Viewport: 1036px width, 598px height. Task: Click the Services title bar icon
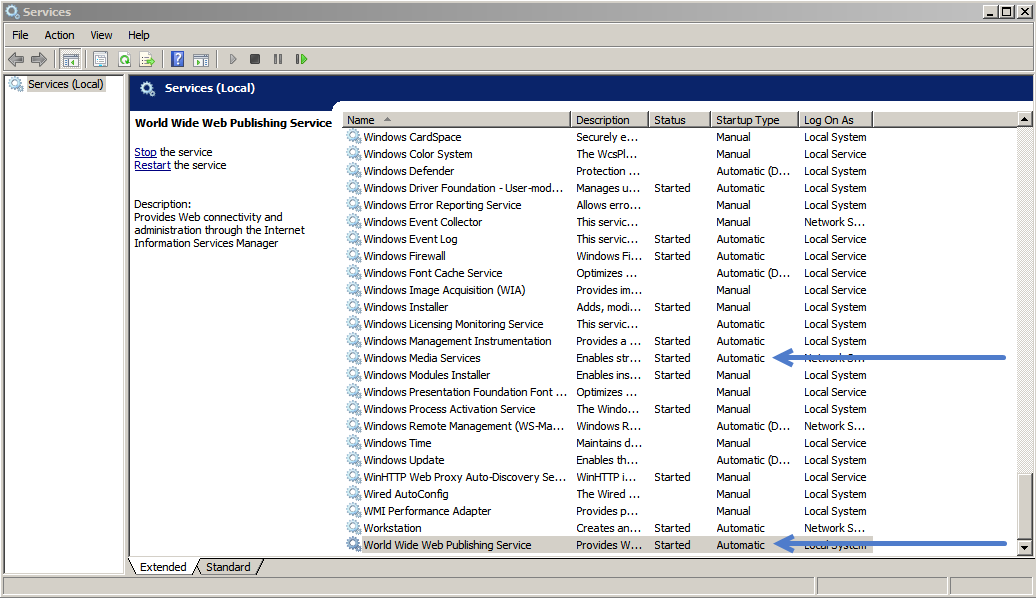tap(12, 11)
